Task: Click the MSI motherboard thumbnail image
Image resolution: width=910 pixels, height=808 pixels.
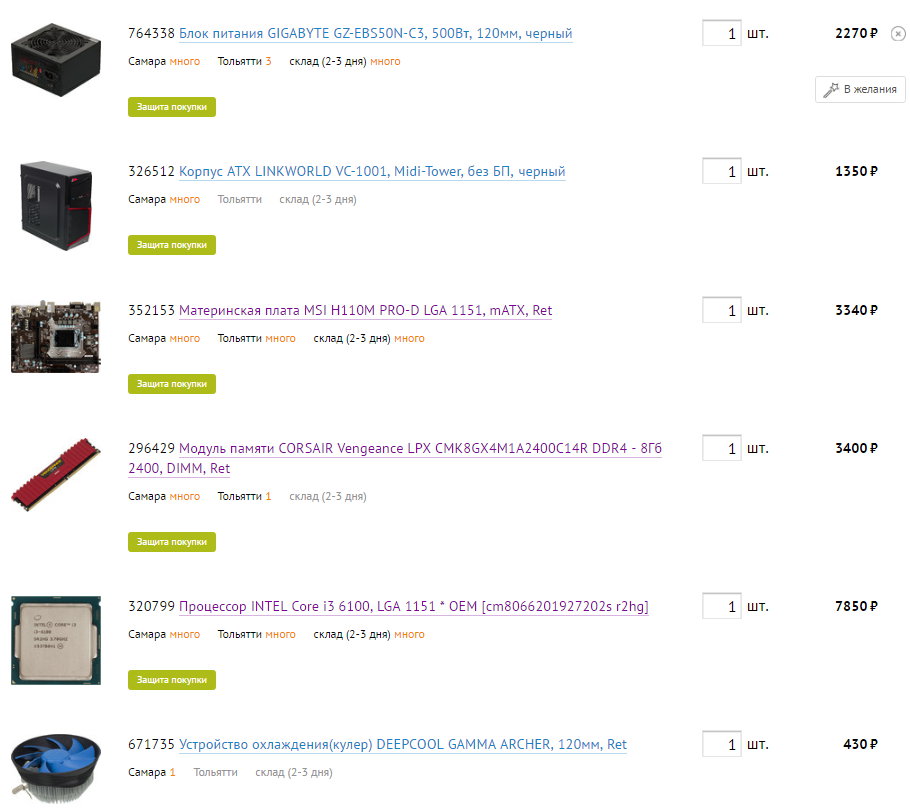Action: (x=56, y=336)
